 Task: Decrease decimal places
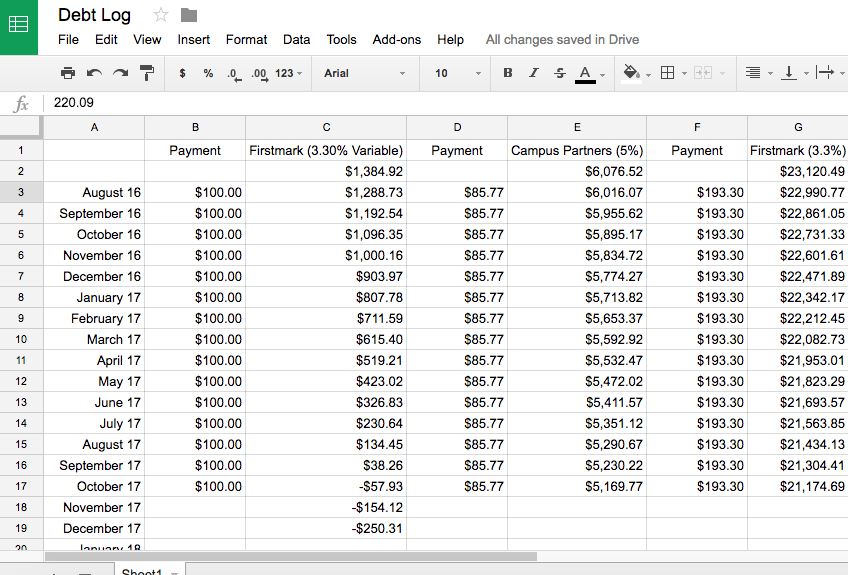[234, 74]
